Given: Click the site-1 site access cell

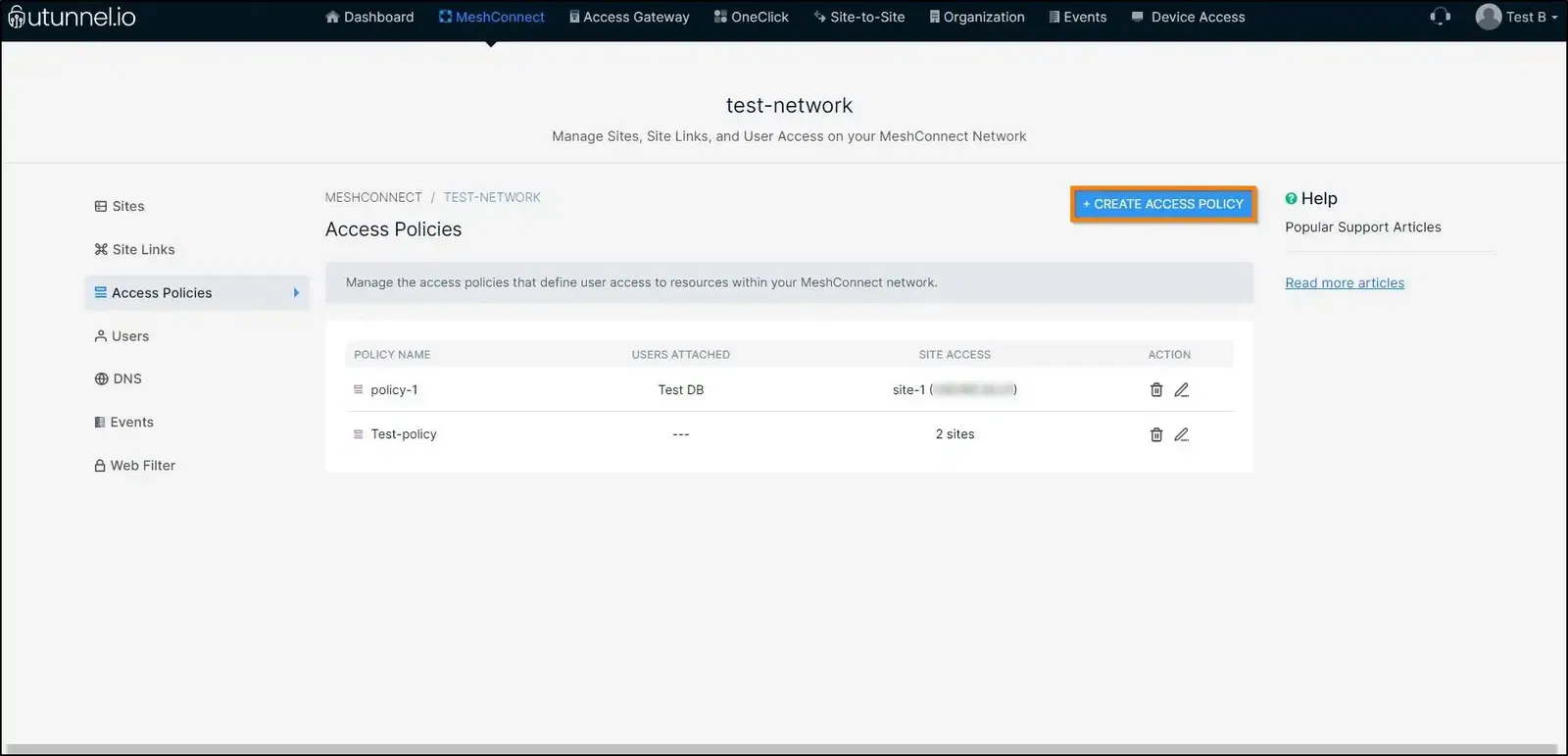Looking at the screenshot, I should 955,390.
